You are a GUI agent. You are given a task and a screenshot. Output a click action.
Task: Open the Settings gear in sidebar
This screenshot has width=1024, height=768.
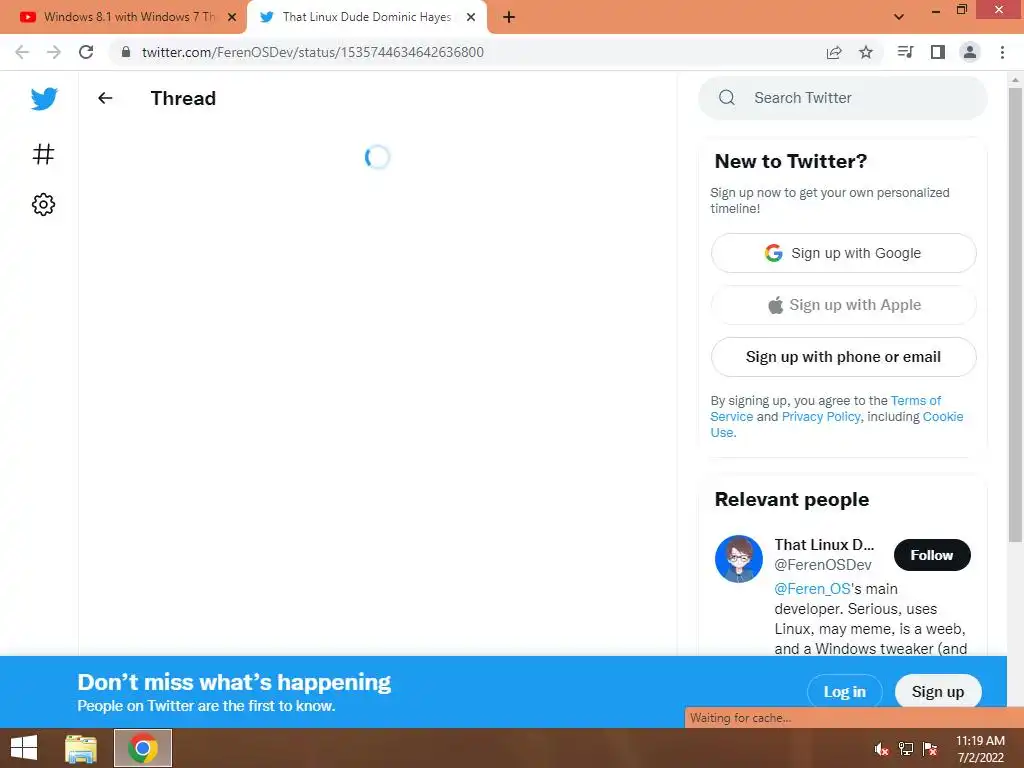(43, 204)
